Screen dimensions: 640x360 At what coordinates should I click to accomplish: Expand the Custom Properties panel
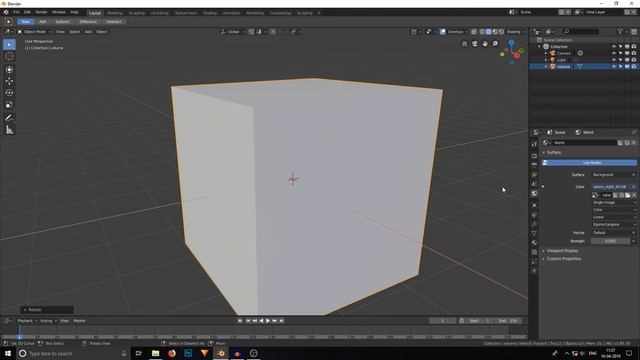563,259
